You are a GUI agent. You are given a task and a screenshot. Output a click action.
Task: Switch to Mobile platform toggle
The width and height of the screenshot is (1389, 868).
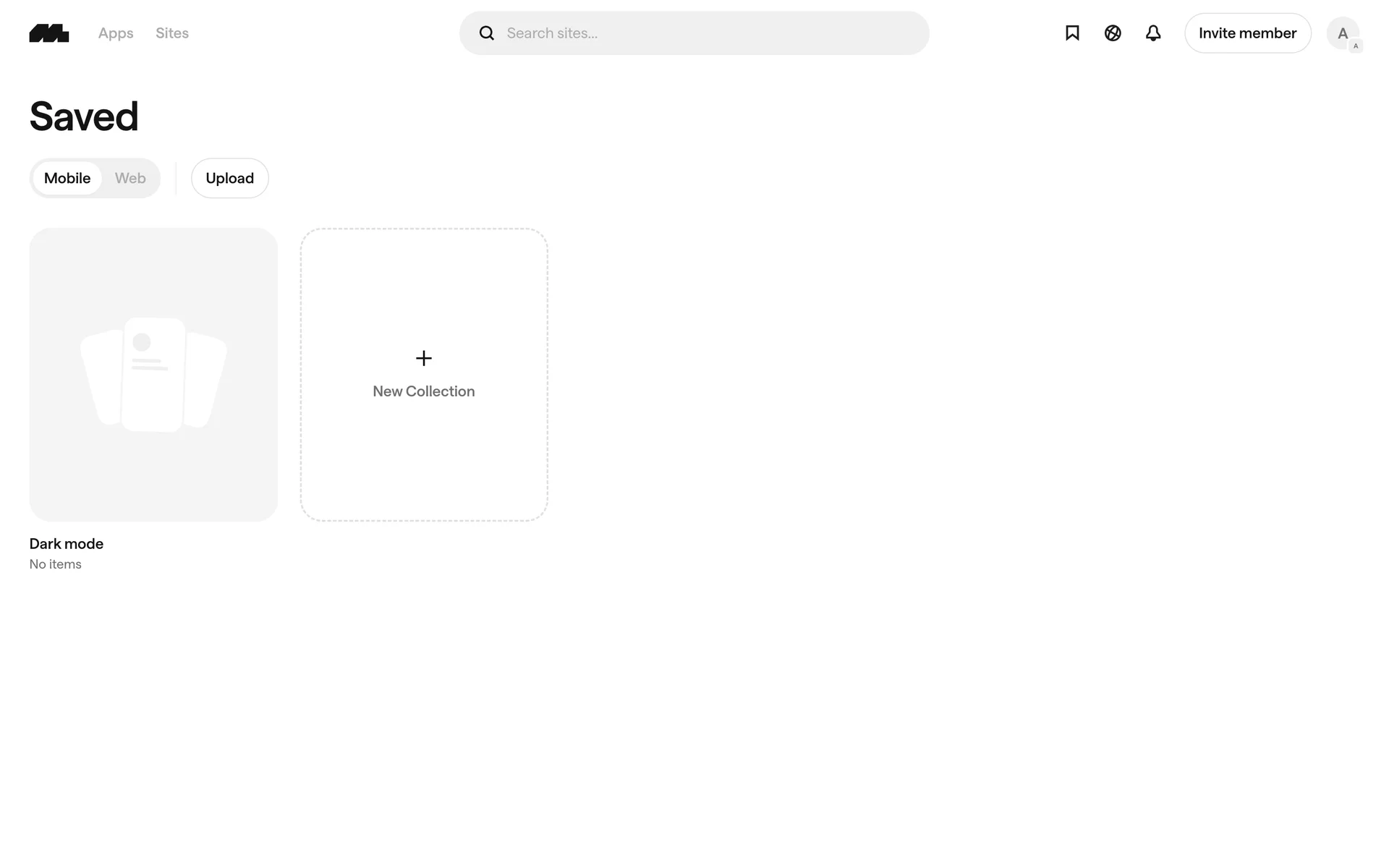click(x=67, y=178)
